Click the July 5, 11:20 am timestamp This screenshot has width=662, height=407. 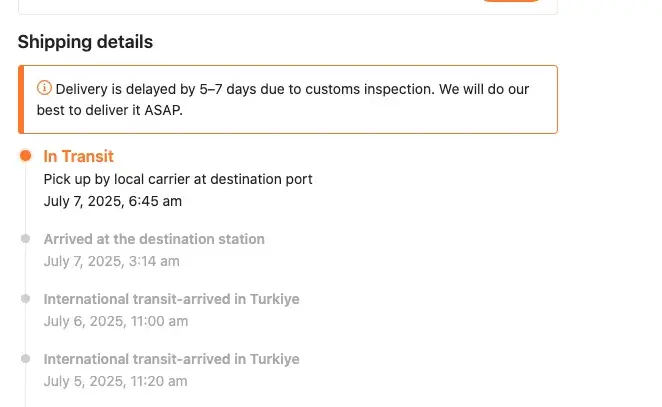116,381
